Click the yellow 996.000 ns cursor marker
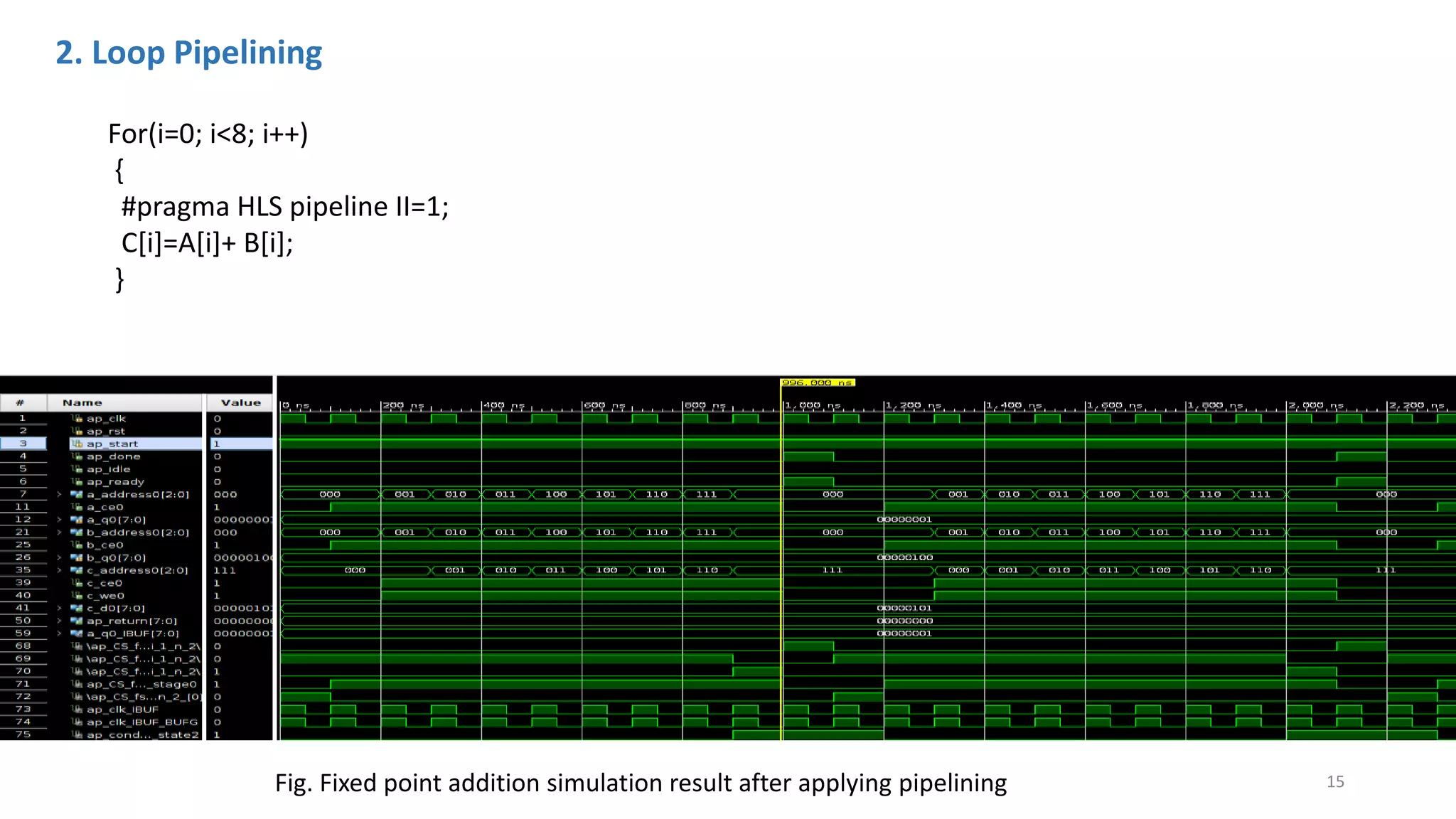The height and width of the screenshot is (819, 1456). tap(818, 382)
